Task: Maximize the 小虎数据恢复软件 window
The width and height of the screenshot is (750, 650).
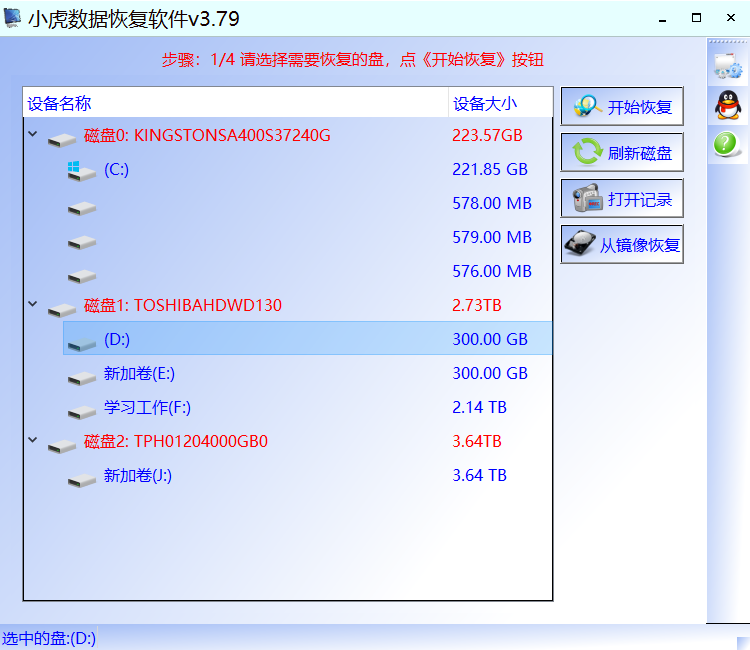Action: pyautogui.click(x=696, y=18)
